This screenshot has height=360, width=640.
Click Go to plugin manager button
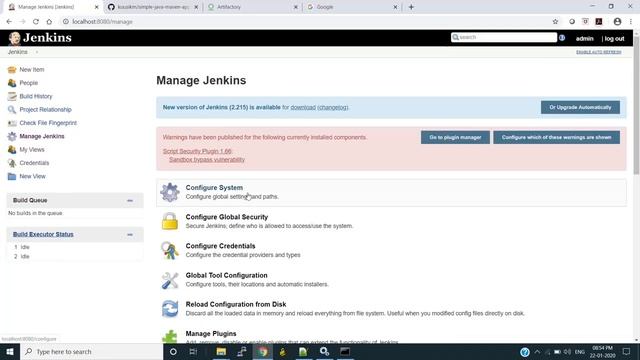coord(455,138)
